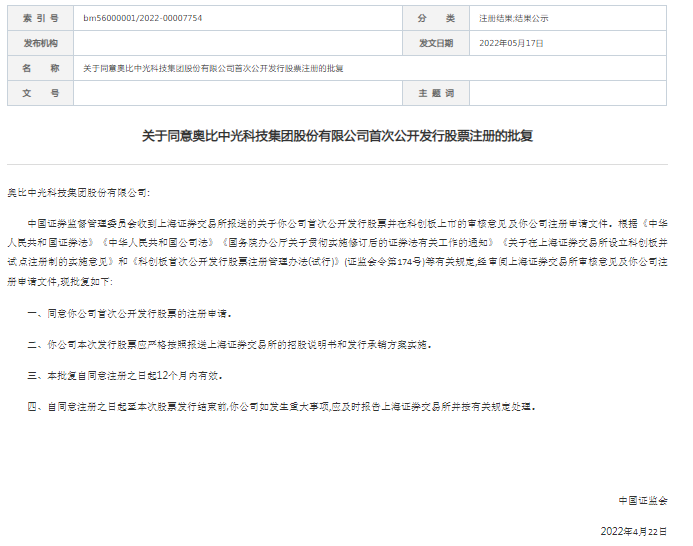The image size is (693, 546).
Task: Click item 二 about 招股说明书和发行承销方案
Action: tap(229, 344)
